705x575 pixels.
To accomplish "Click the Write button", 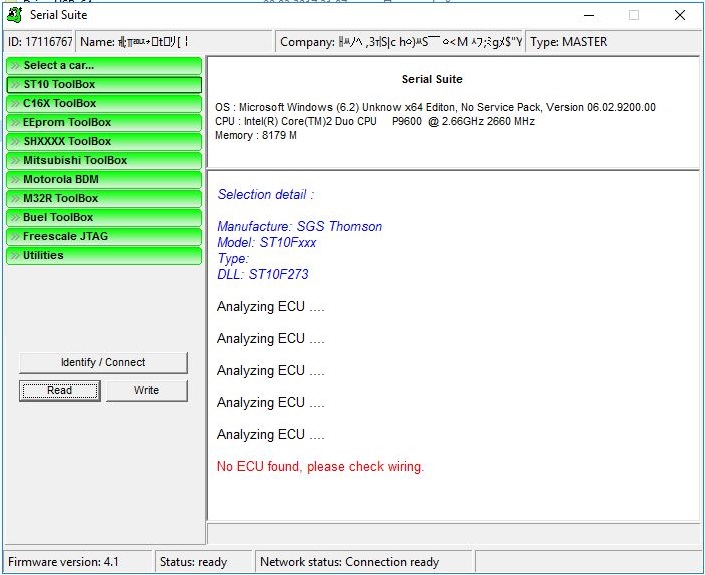I will [x=146, y=391].
